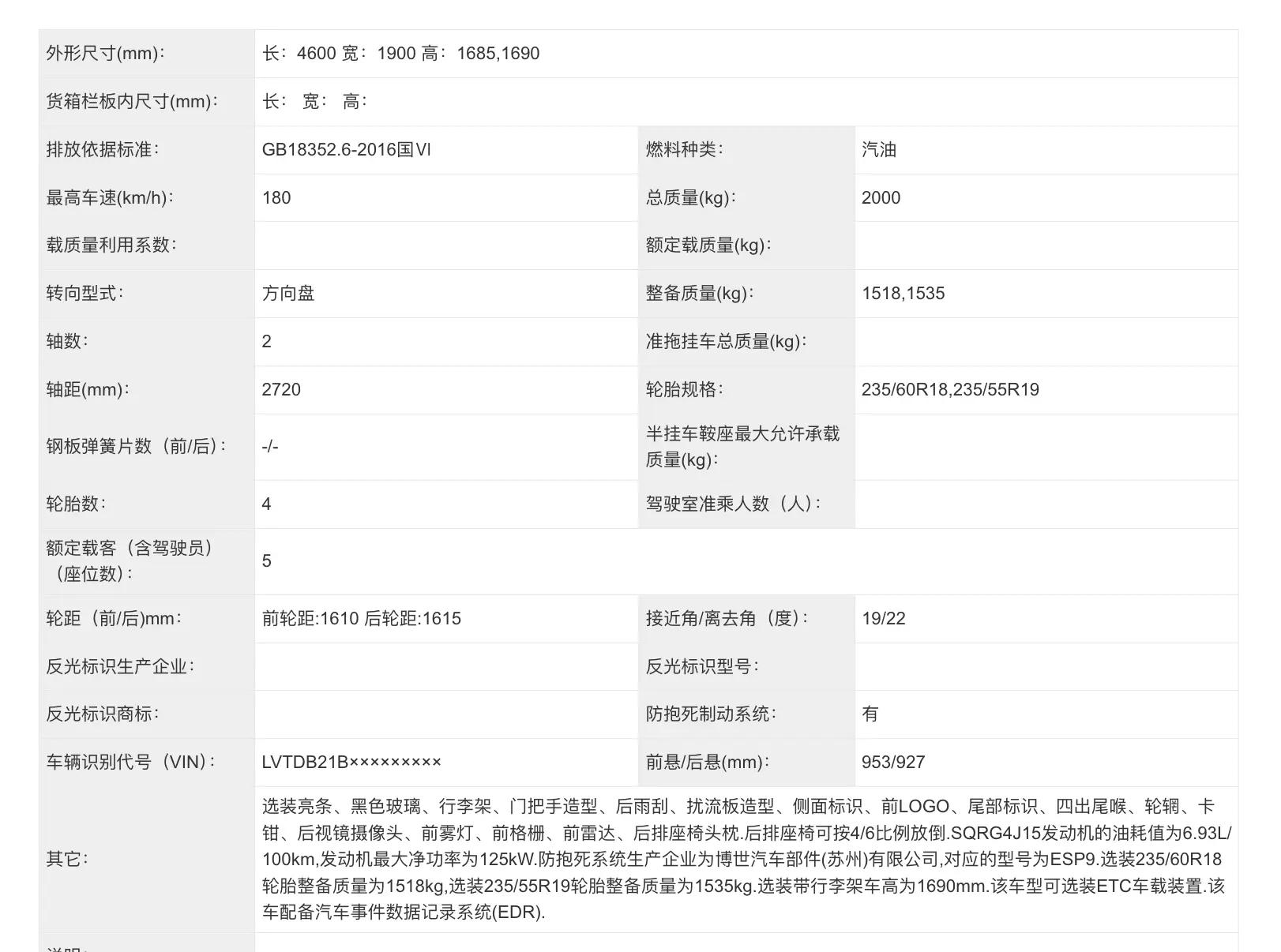Select top speed value 180

(276, 198)
